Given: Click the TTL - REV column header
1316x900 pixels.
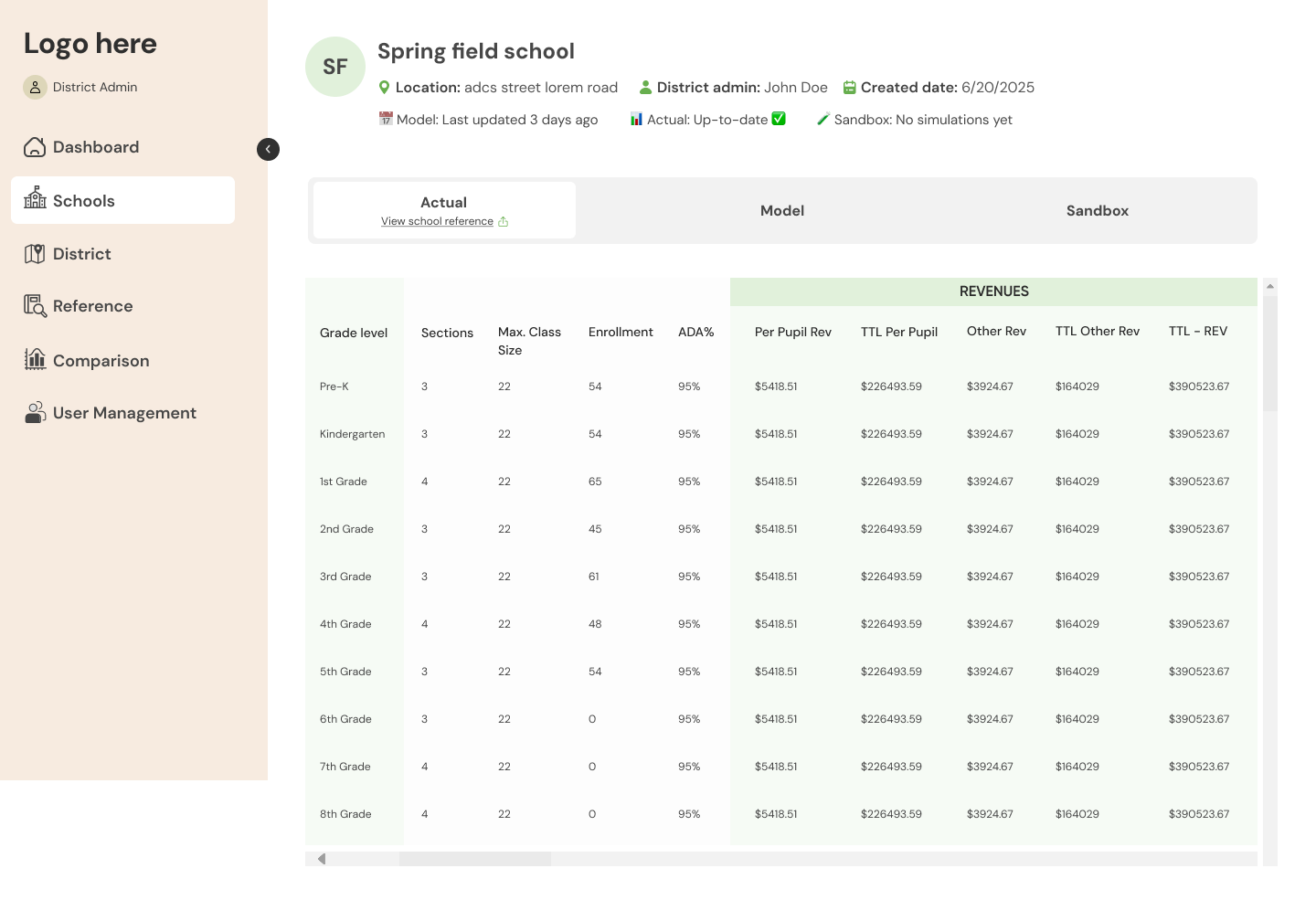Looking at the screenshot, I should point(1198,331).
